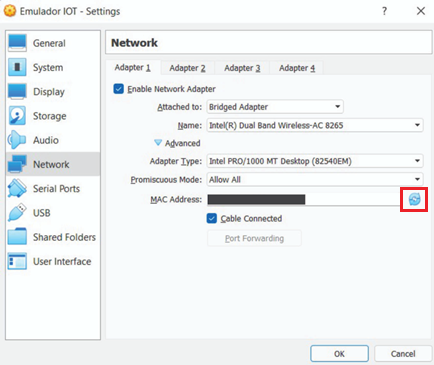This screenshot has height=365, width=434.
Task: Click the OK button
Action: 339,354
